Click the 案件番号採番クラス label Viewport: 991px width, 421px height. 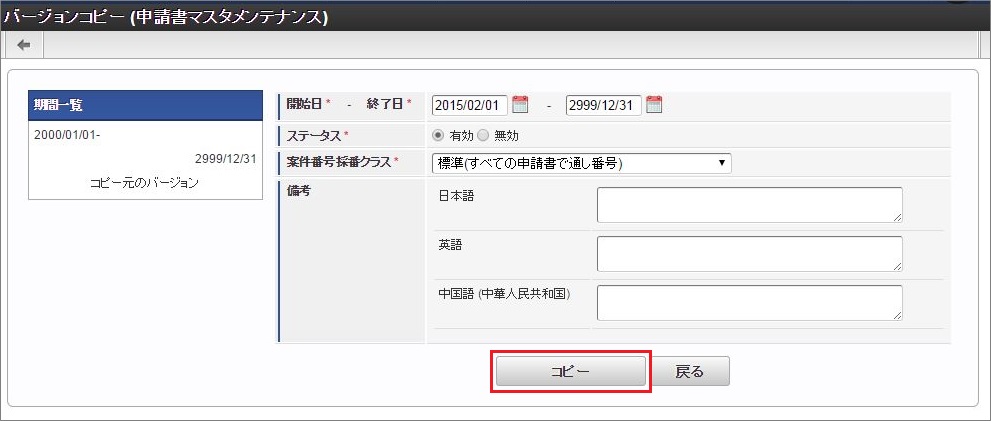click(339, 162)
